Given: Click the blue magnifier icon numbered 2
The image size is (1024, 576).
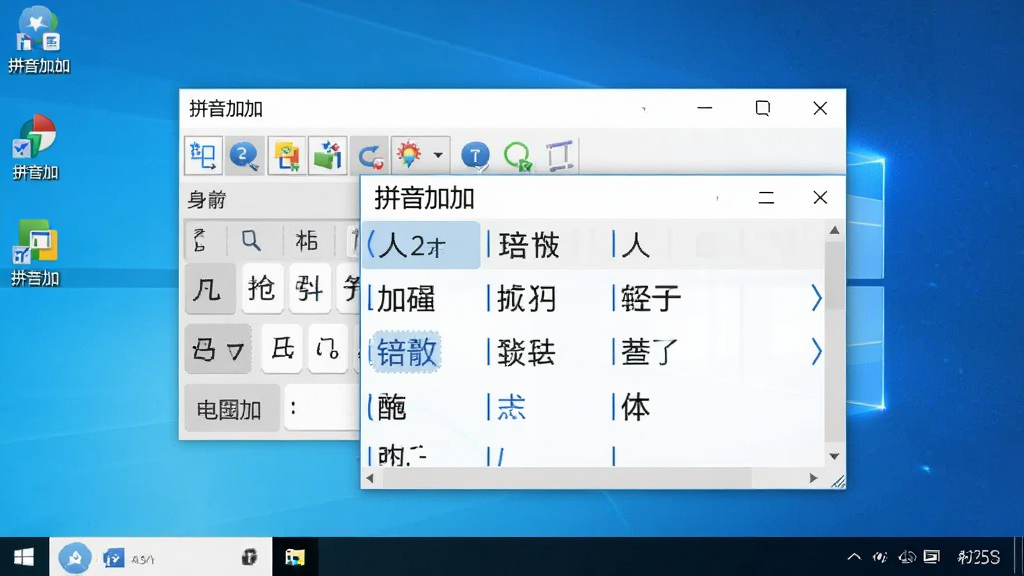Looking at the screenshot, I should click(x=244, y=155).
